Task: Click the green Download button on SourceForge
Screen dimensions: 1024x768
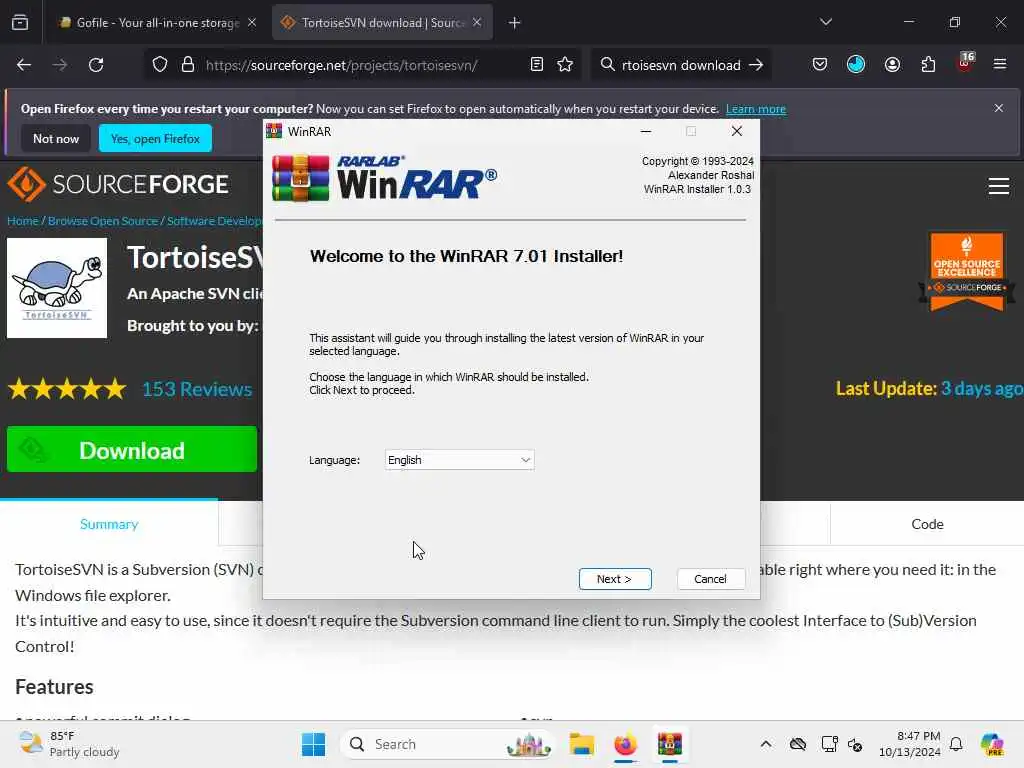Action: pos(132,449)
